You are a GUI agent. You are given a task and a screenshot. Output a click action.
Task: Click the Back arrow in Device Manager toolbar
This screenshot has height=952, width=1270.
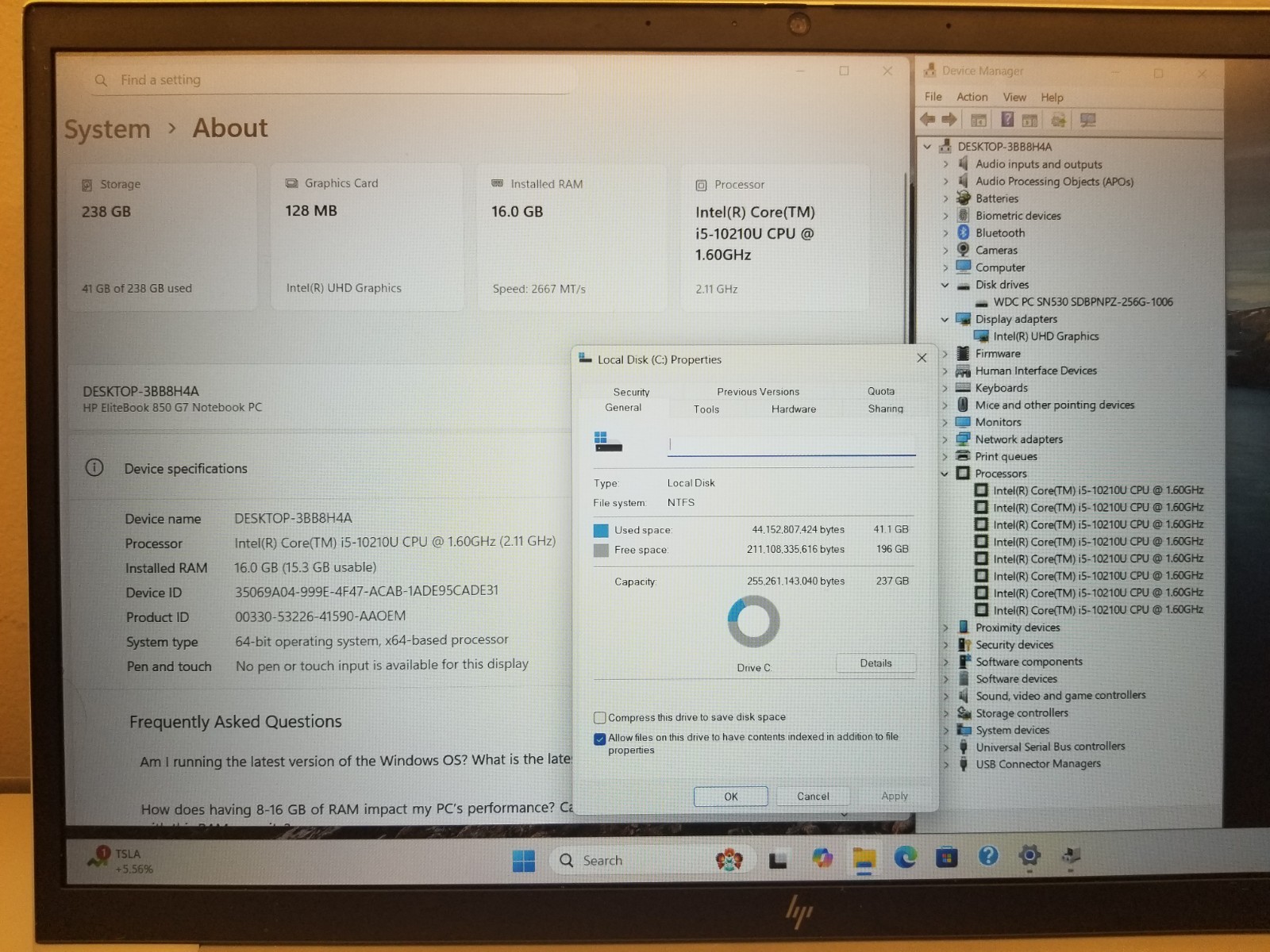927,120
